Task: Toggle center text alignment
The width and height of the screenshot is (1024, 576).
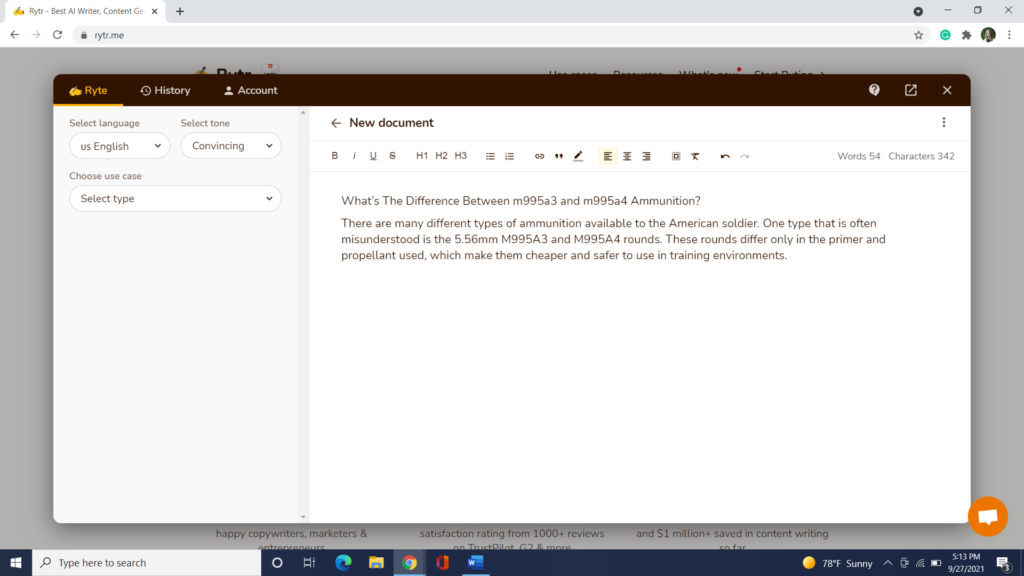Action: [x=627, y=156]
